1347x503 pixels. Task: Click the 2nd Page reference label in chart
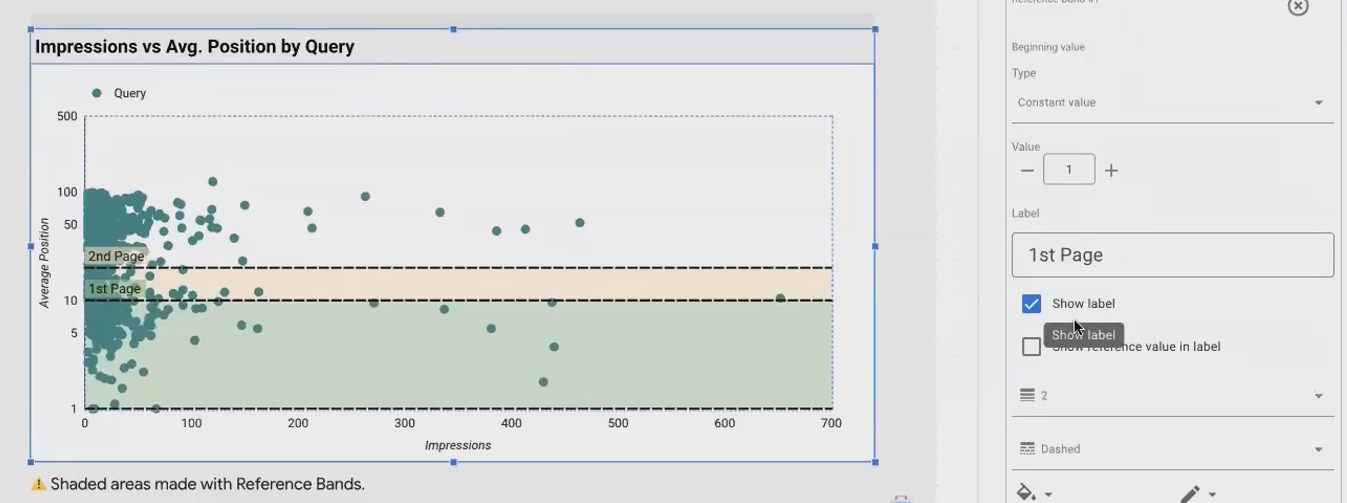(116, 256)
